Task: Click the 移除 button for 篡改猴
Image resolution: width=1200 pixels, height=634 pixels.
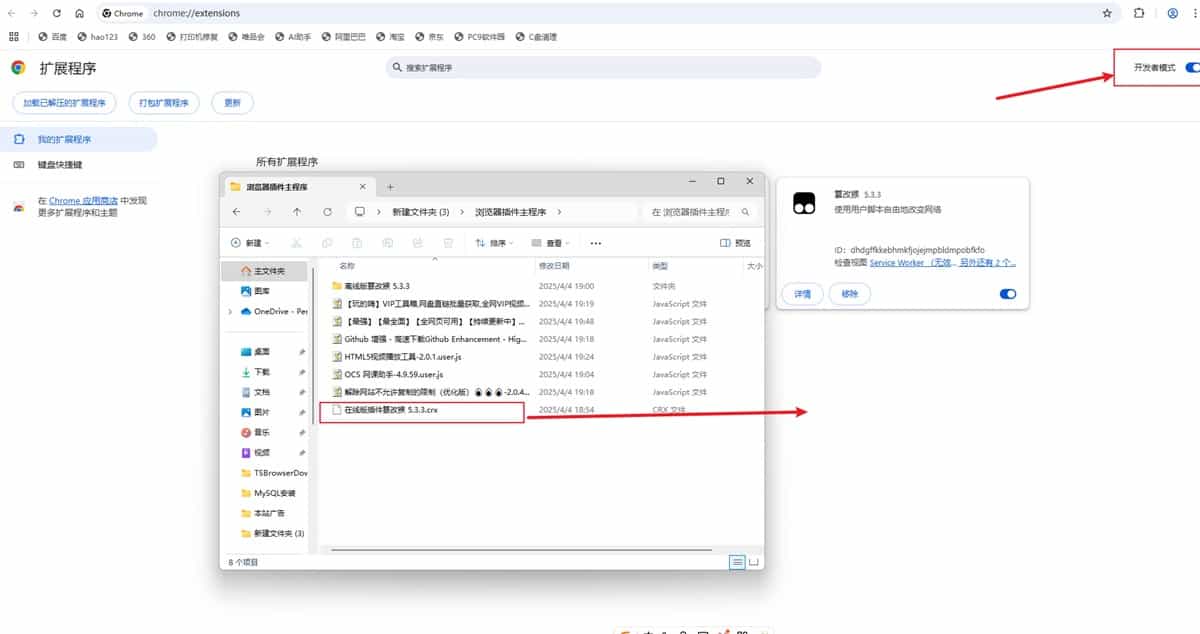Action: tap(849, 294)
